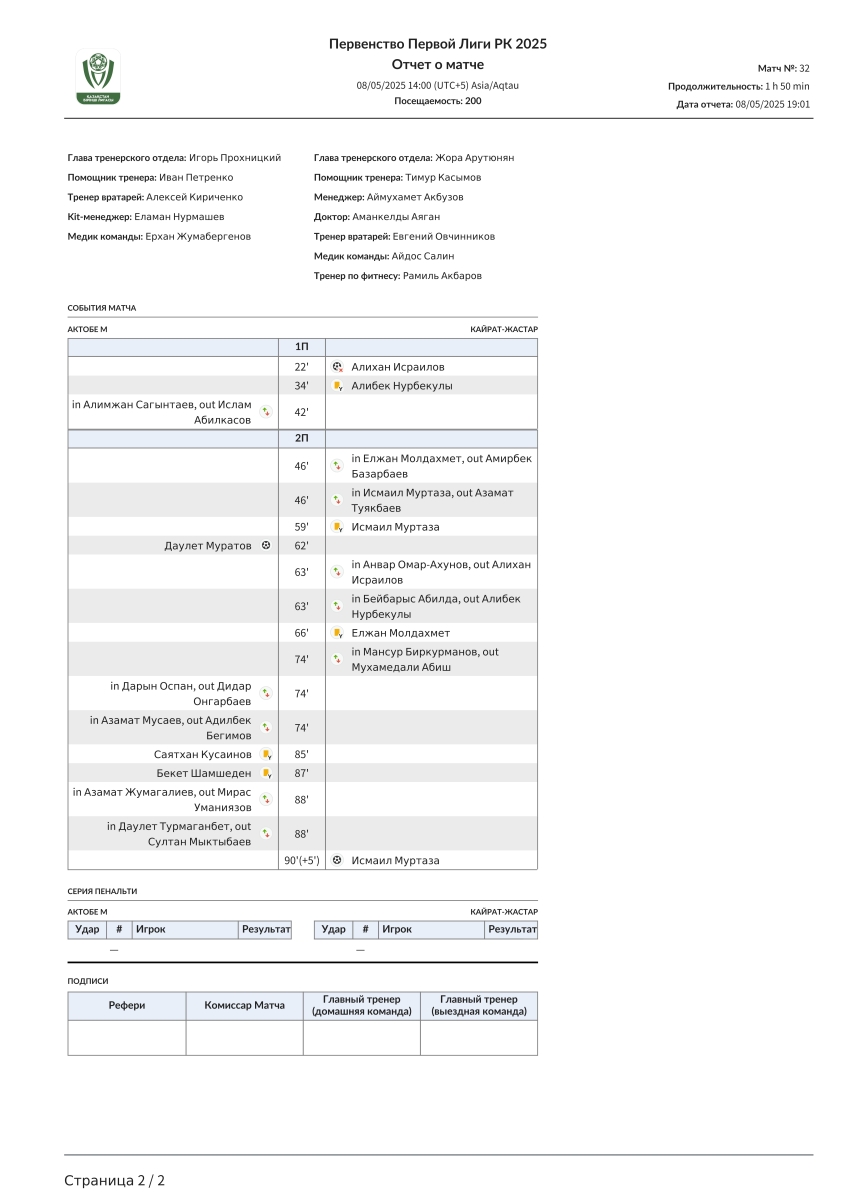848x1200 pixels.
Task: Click the empty signature box under Рефери
Action: pos(126,1037)
